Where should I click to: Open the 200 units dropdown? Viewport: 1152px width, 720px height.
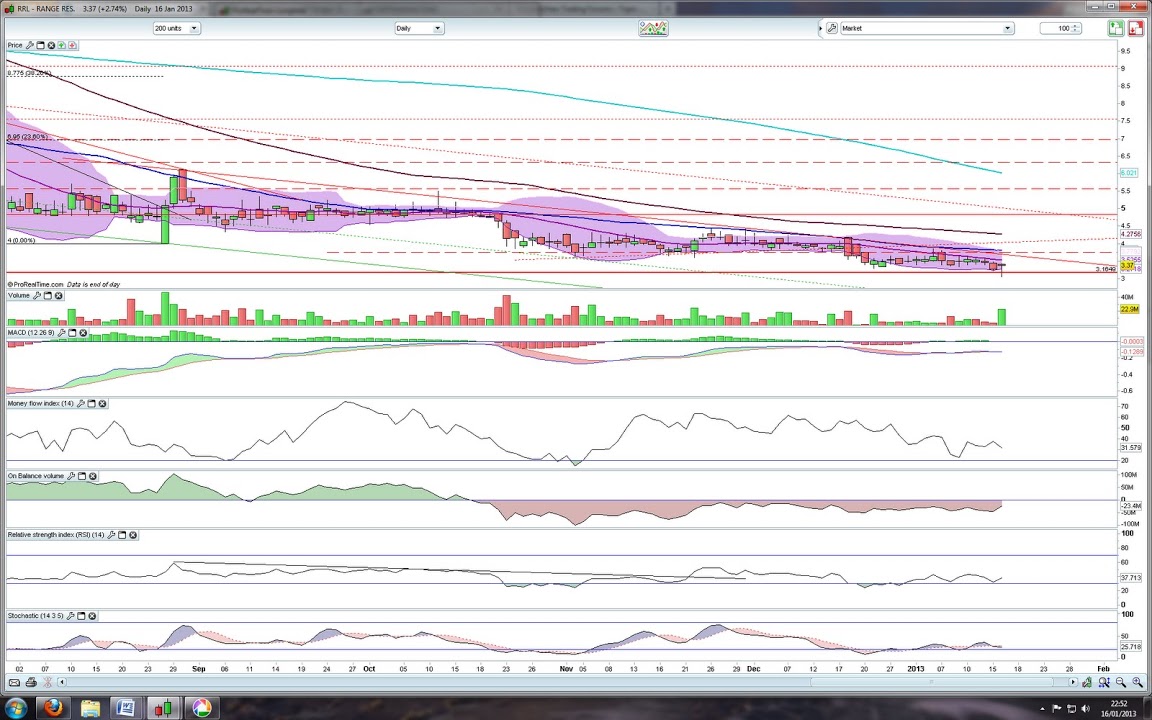[x=194, y=28]
